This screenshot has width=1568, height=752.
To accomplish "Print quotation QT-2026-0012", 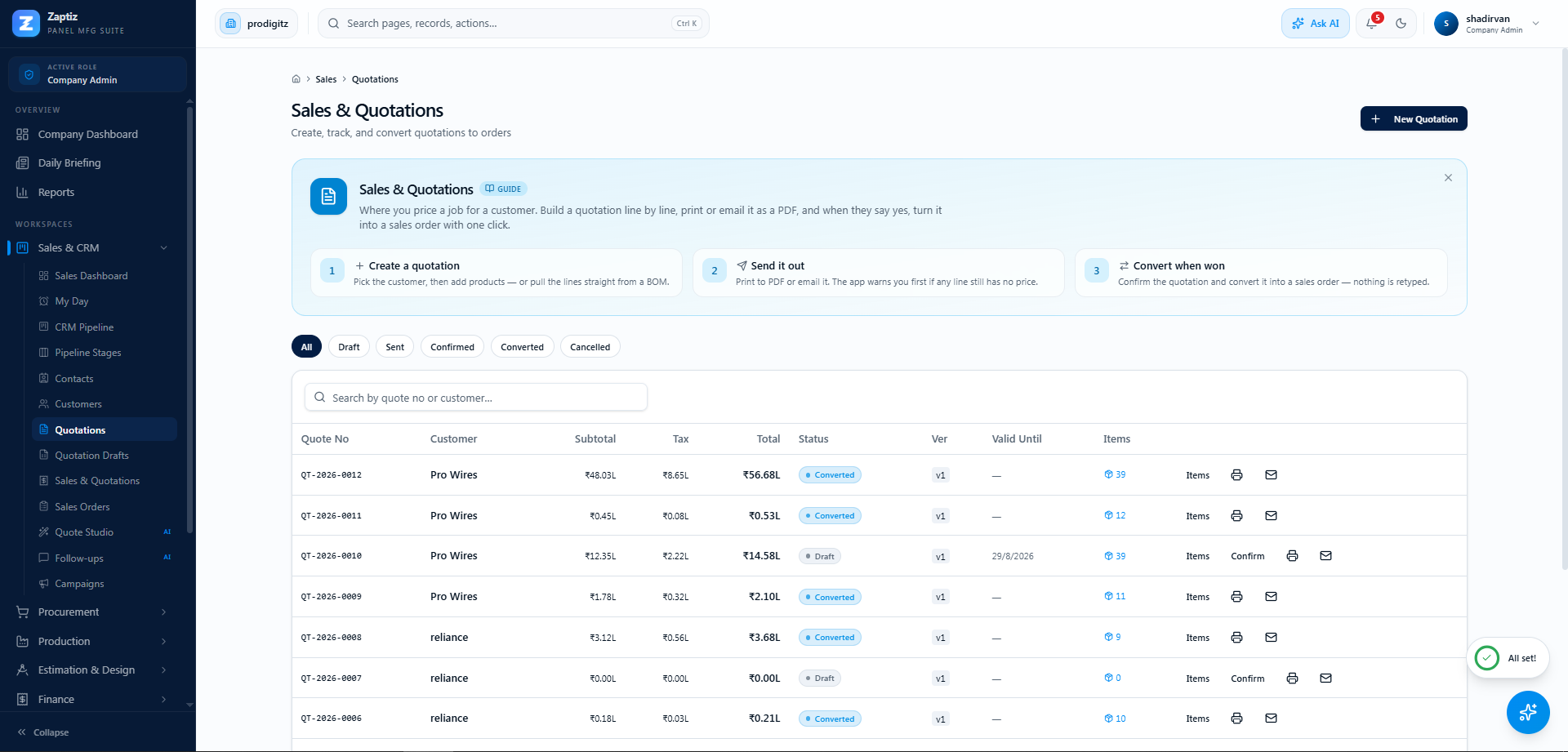I will click(x=1236, y=475).
